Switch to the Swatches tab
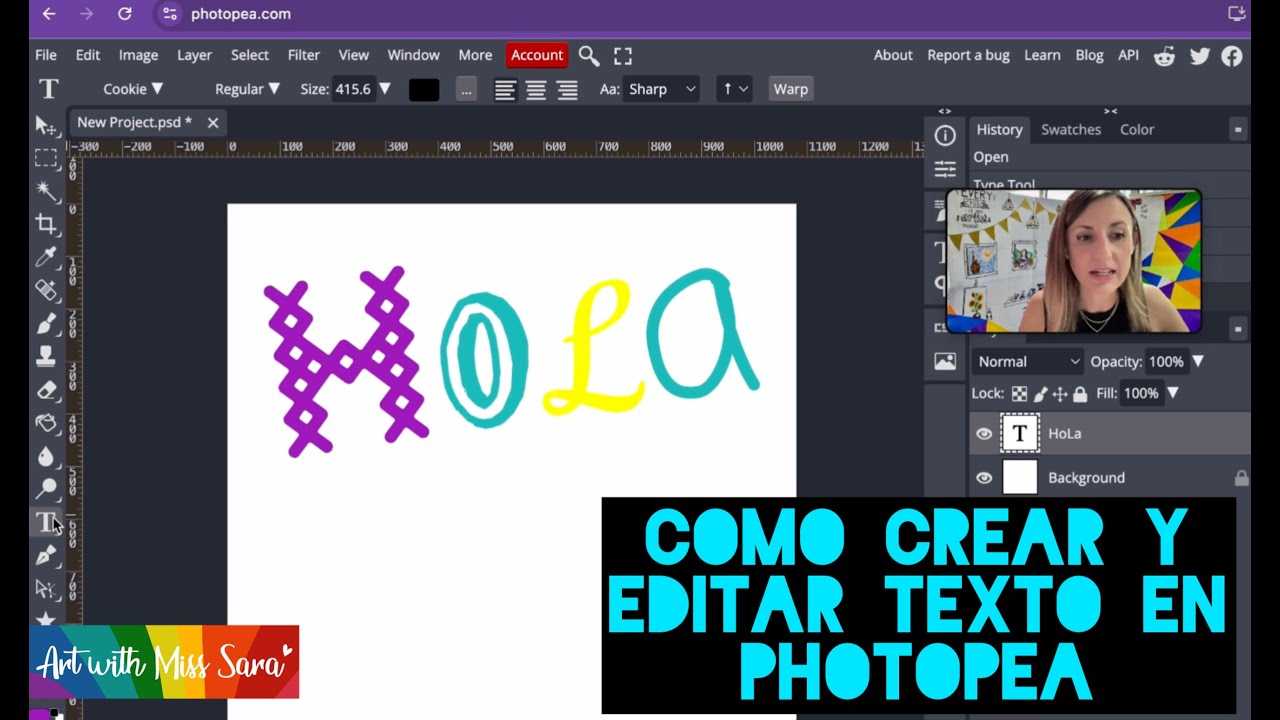The width and height of the screenshot is (1280, 720). (x=1071, y=129)
